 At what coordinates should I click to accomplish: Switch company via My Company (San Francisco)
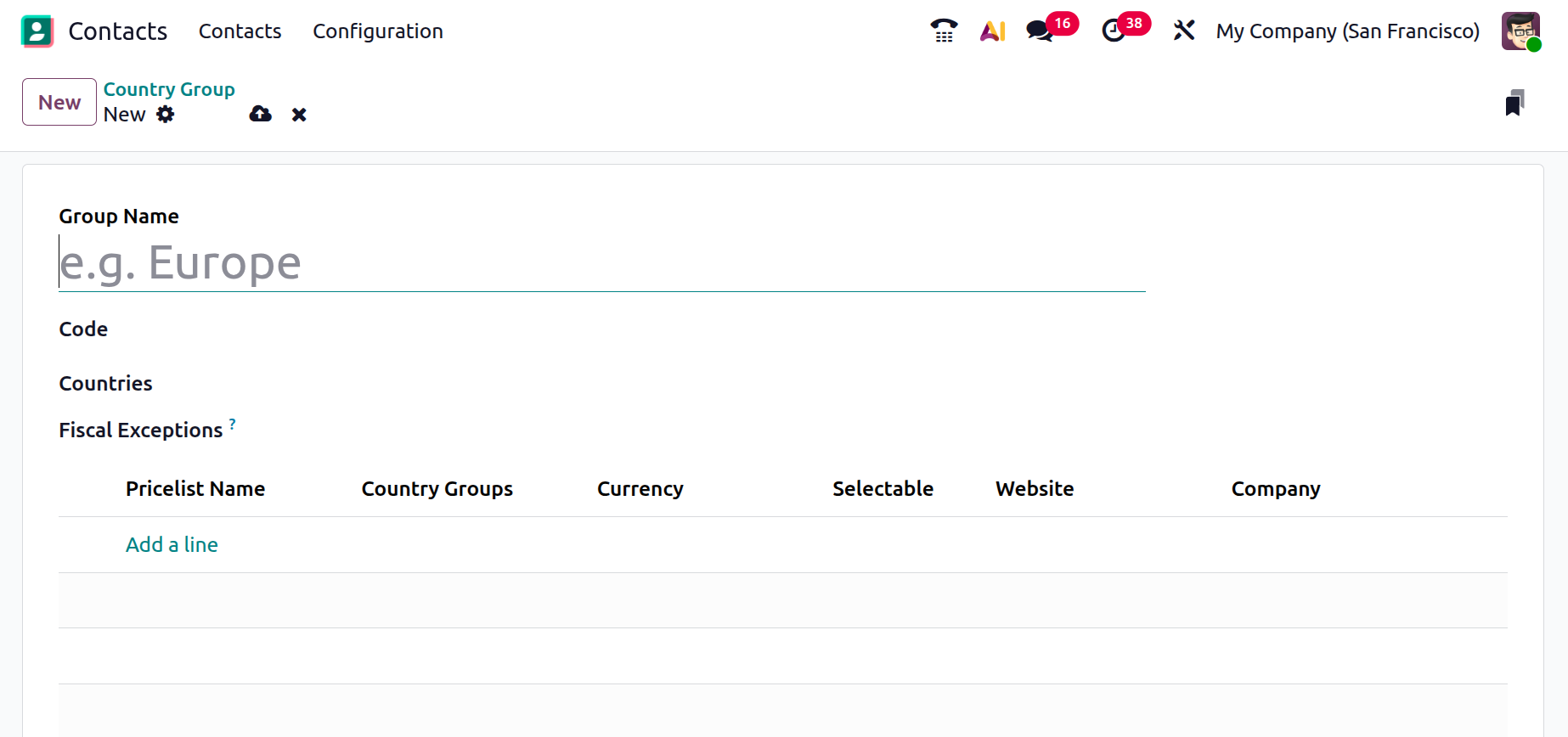coord(1347,31)
